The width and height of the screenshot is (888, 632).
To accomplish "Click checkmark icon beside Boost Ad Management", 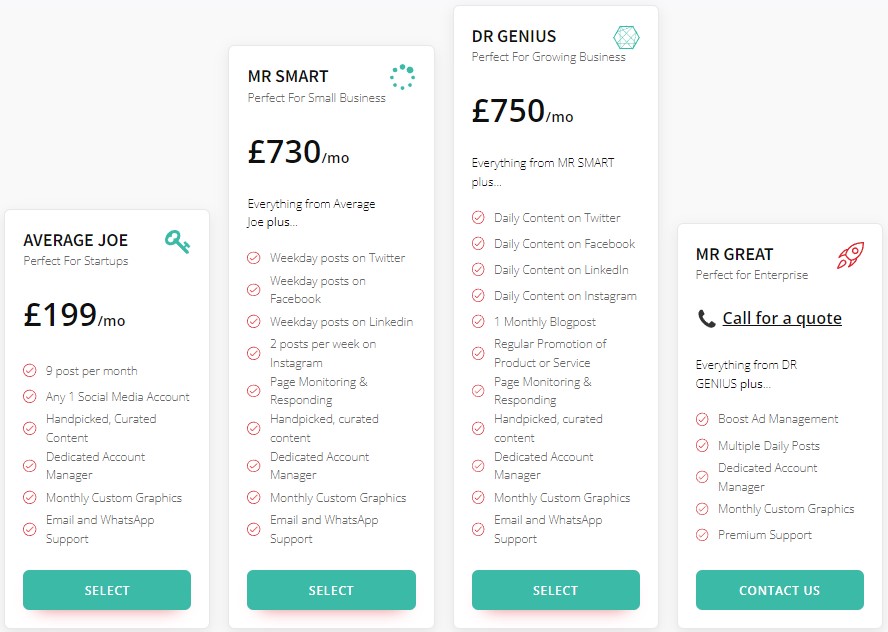I will tap(702, 420).
